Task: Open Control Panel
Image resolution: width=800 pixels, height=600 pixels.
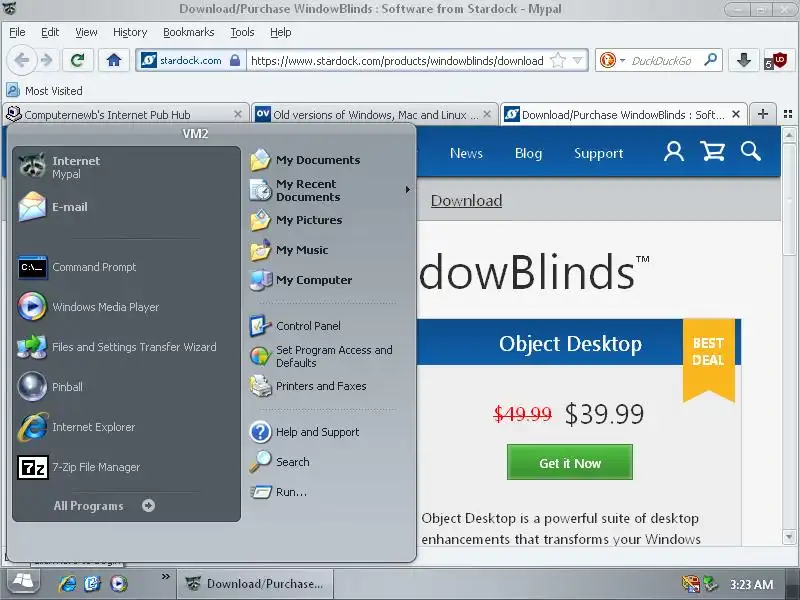Action: click(330, 326)
